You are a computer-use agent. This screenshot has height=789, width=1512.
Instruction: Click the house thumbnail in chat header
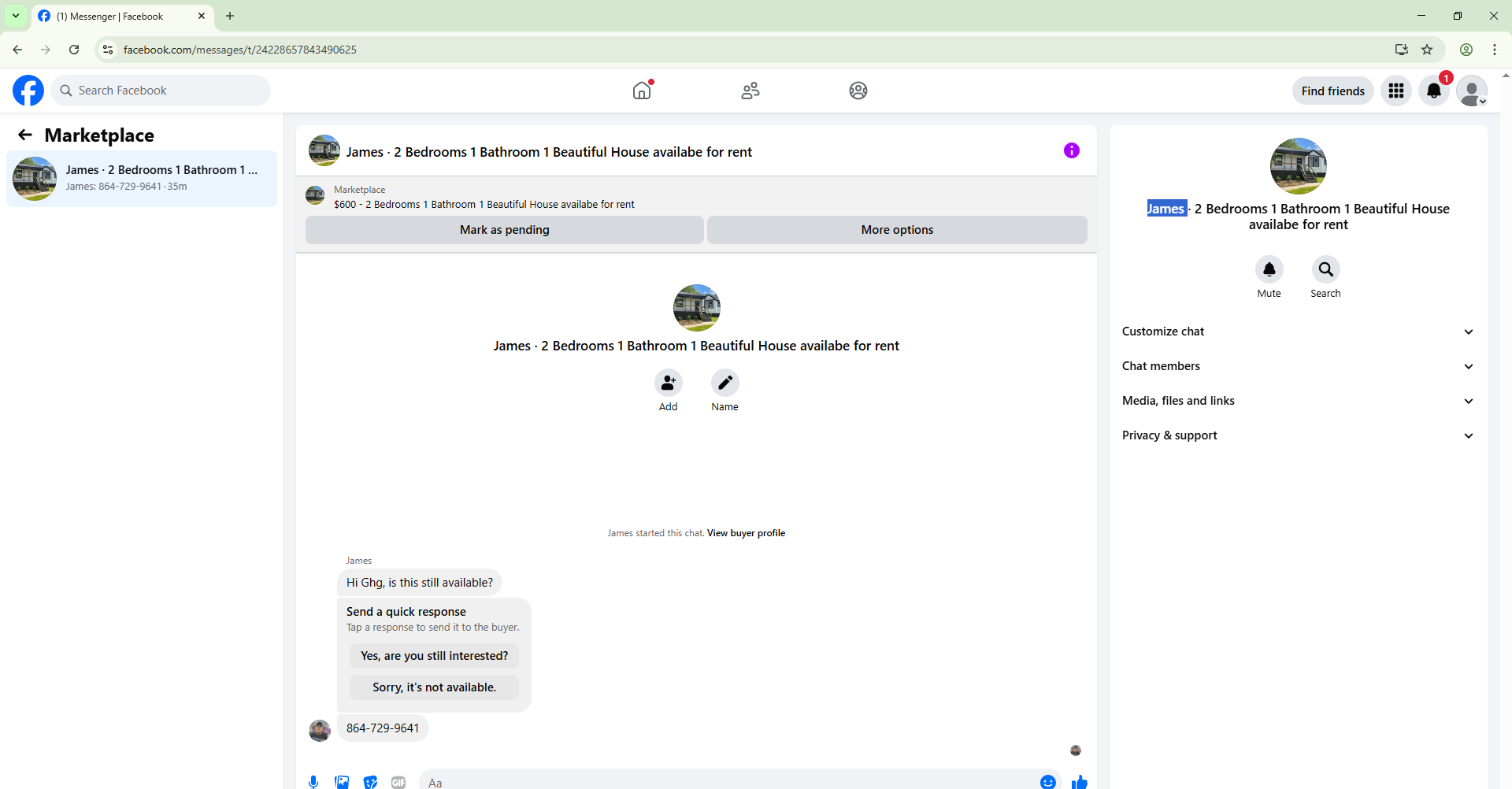[324, 150]
